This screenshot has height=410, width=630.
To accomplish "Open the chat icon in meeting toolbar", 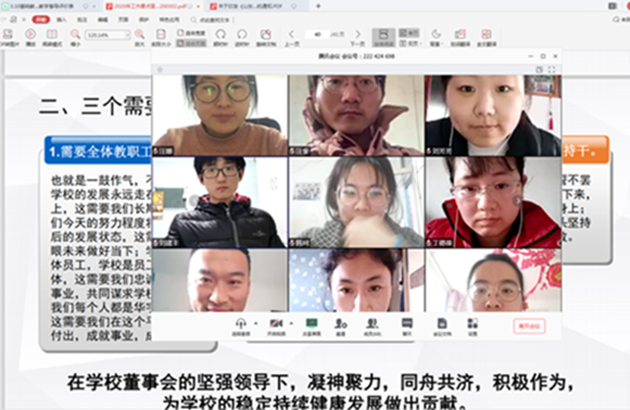I will (x=406, y=323).
